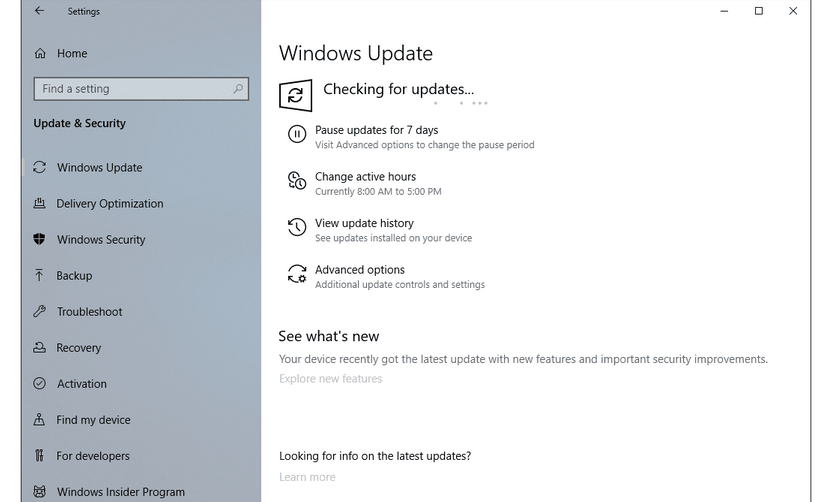The width and height of the screenshot is (834, 502).
Task: Select Windows Update in the sidebar
Action: [x=99, y=168]
